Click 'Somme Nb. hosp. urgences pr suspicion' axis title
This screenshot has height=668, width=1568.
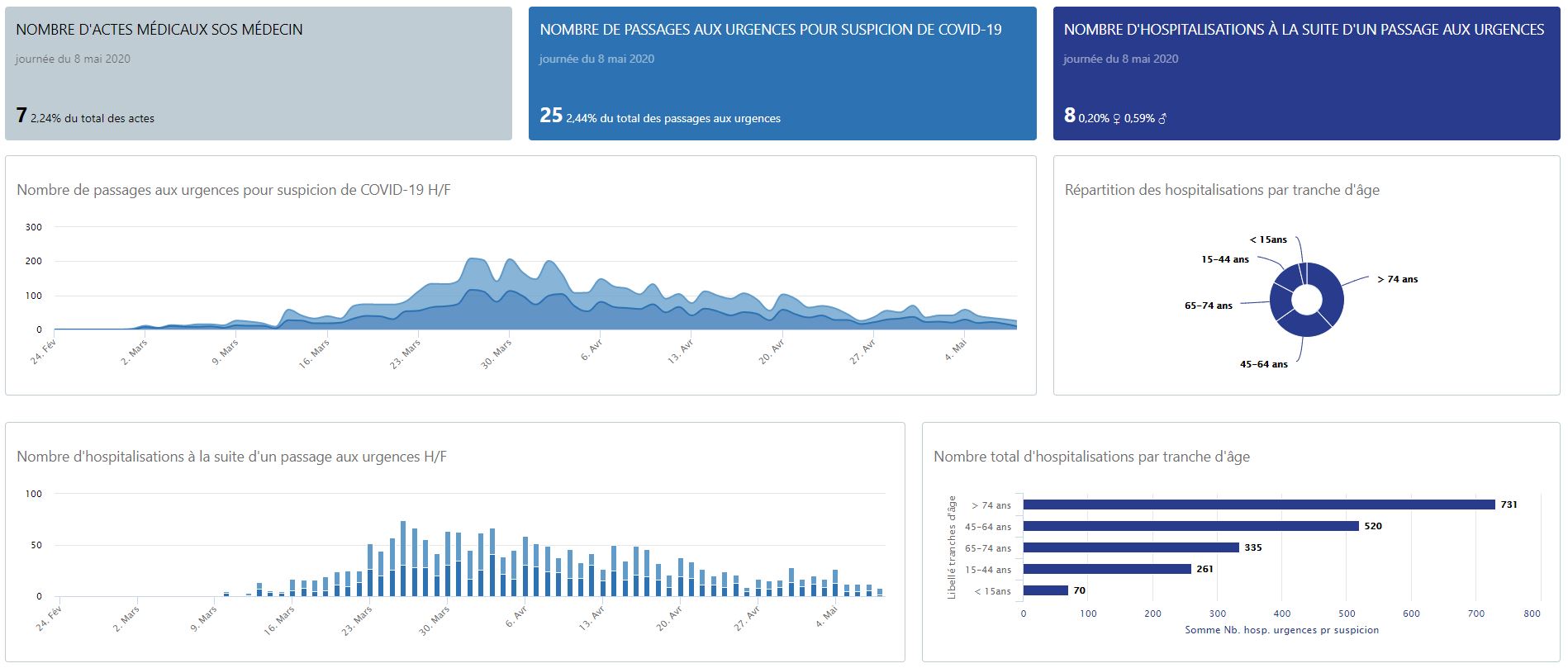coord(1281,630)
